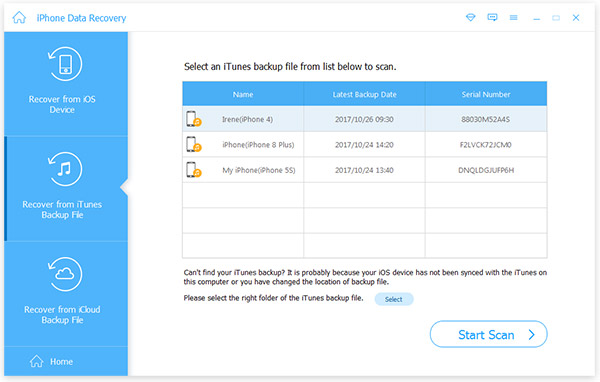Click the Irene iPhone 4 device icon

tap(194, 119)
